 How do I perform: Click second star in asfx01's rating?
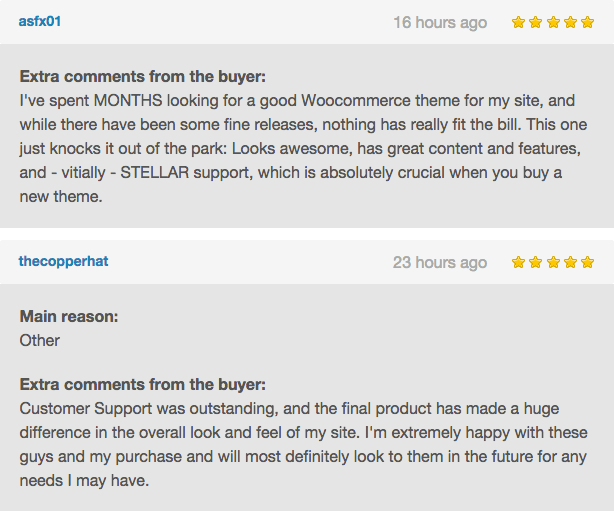click(535, 22)
